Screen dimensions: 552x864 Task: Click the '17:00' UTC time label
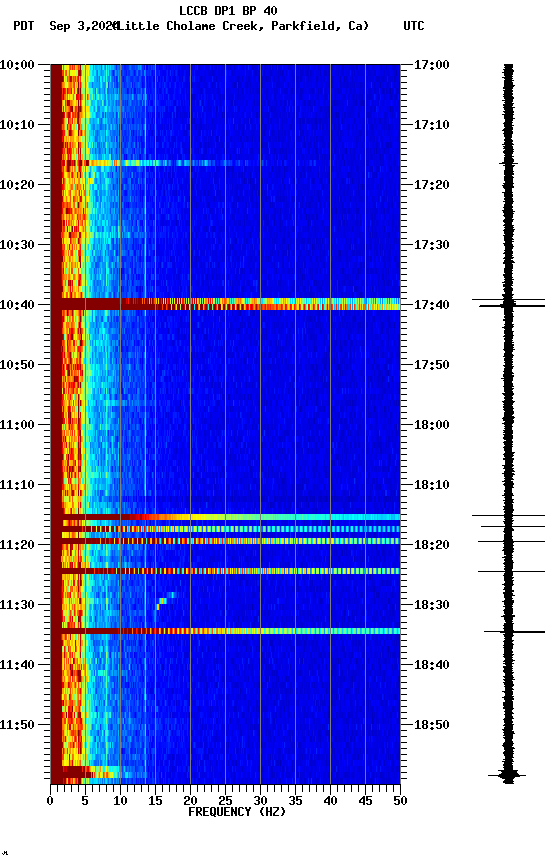(x=432, y=65)
